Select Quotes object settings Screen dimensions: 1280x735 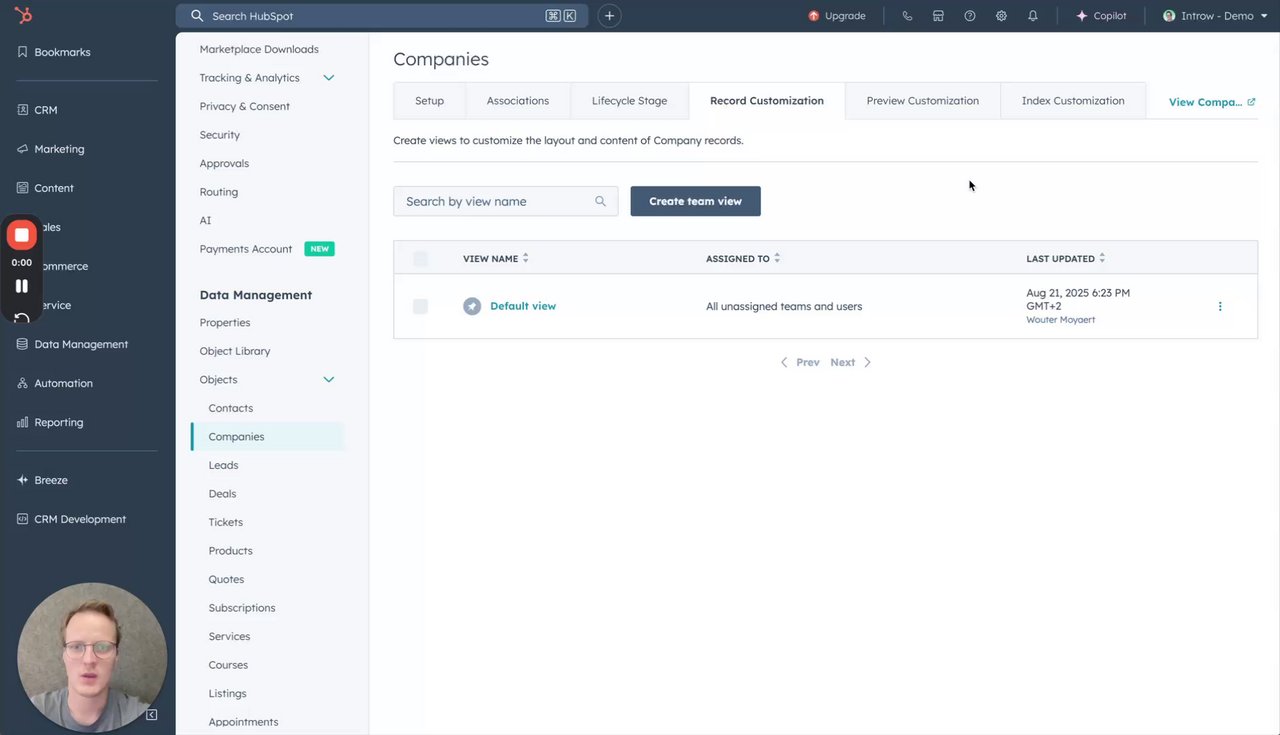pos(226,580)
